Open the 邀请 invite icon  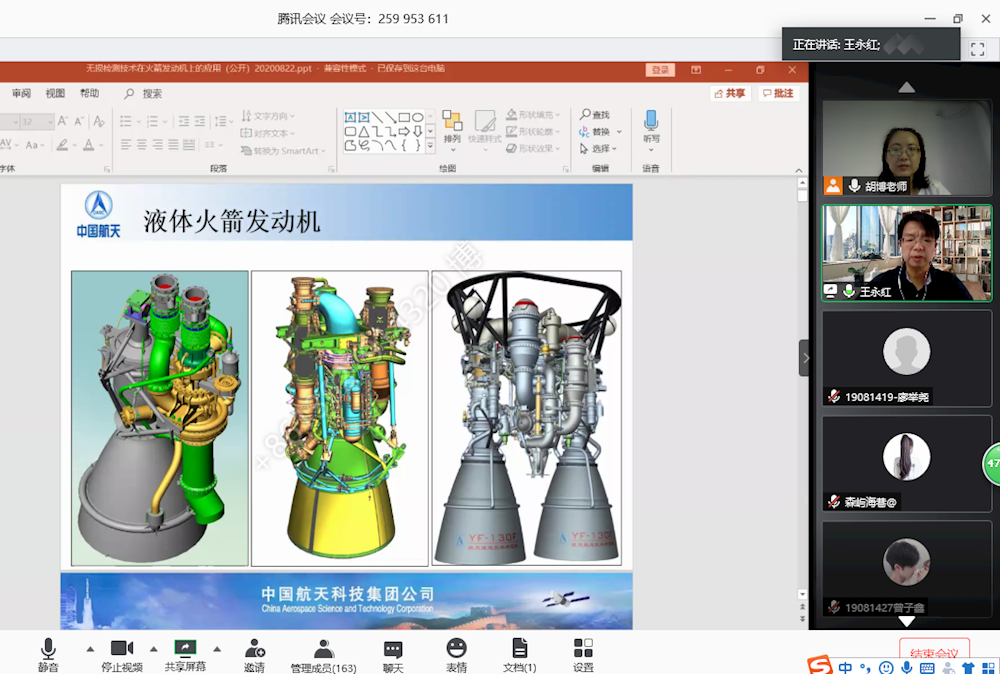click(254, 652)
